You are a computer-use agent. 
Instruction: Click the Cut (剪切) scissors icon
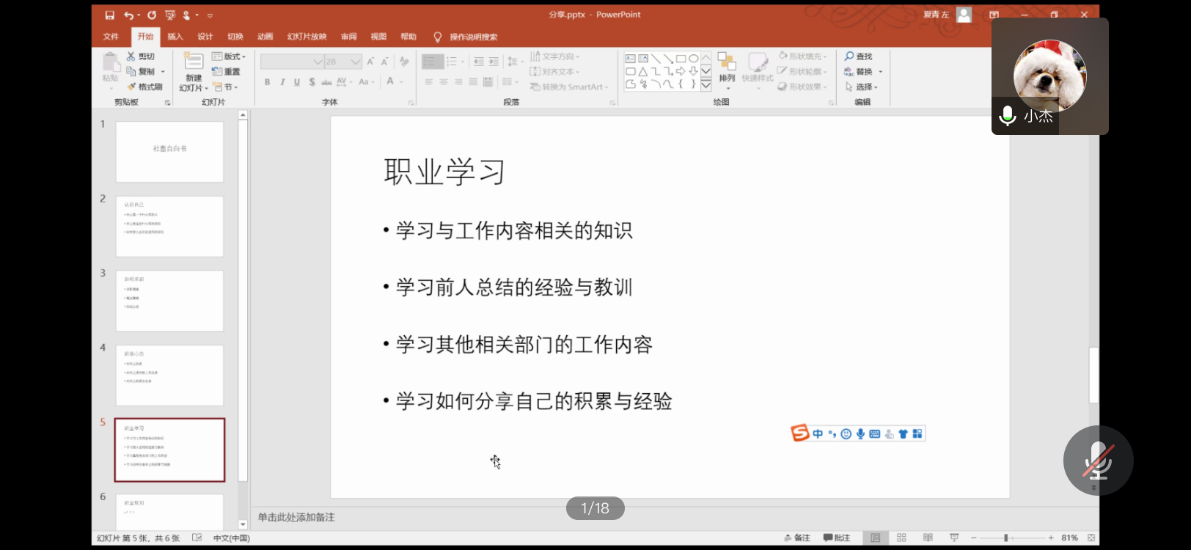point(133,56)
